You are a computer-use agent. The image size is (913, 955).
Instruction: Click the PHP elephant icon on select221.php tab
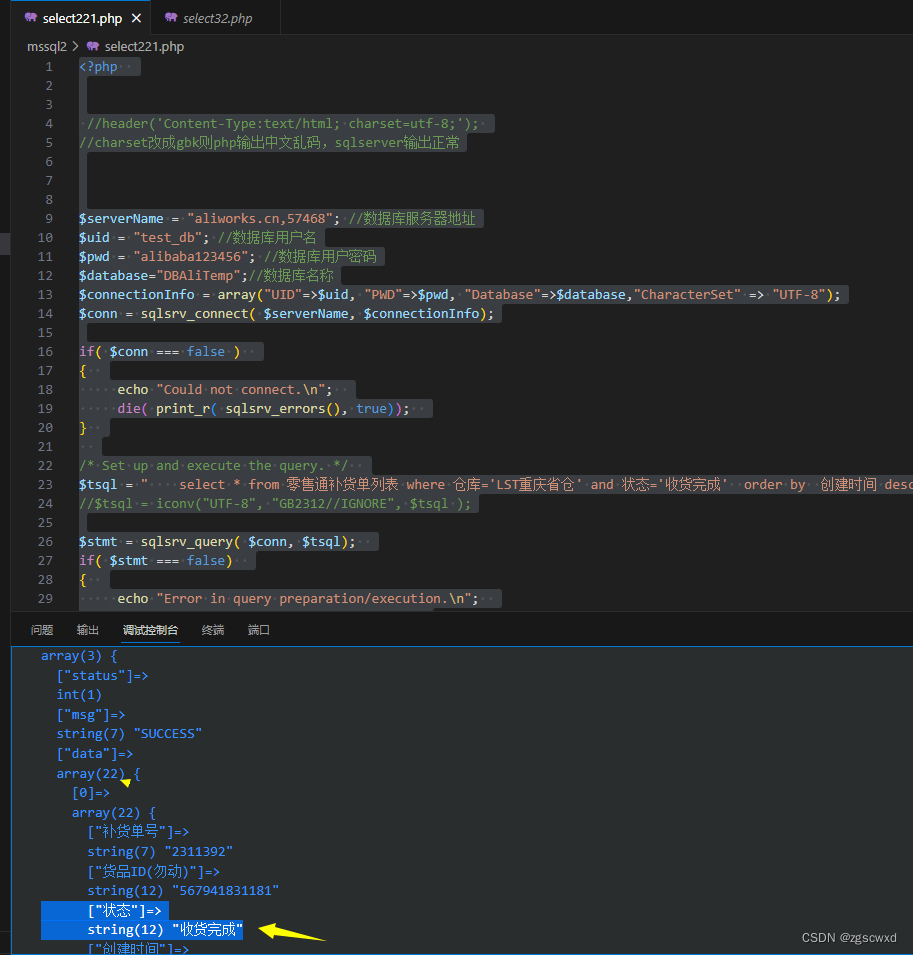point(31,17)
